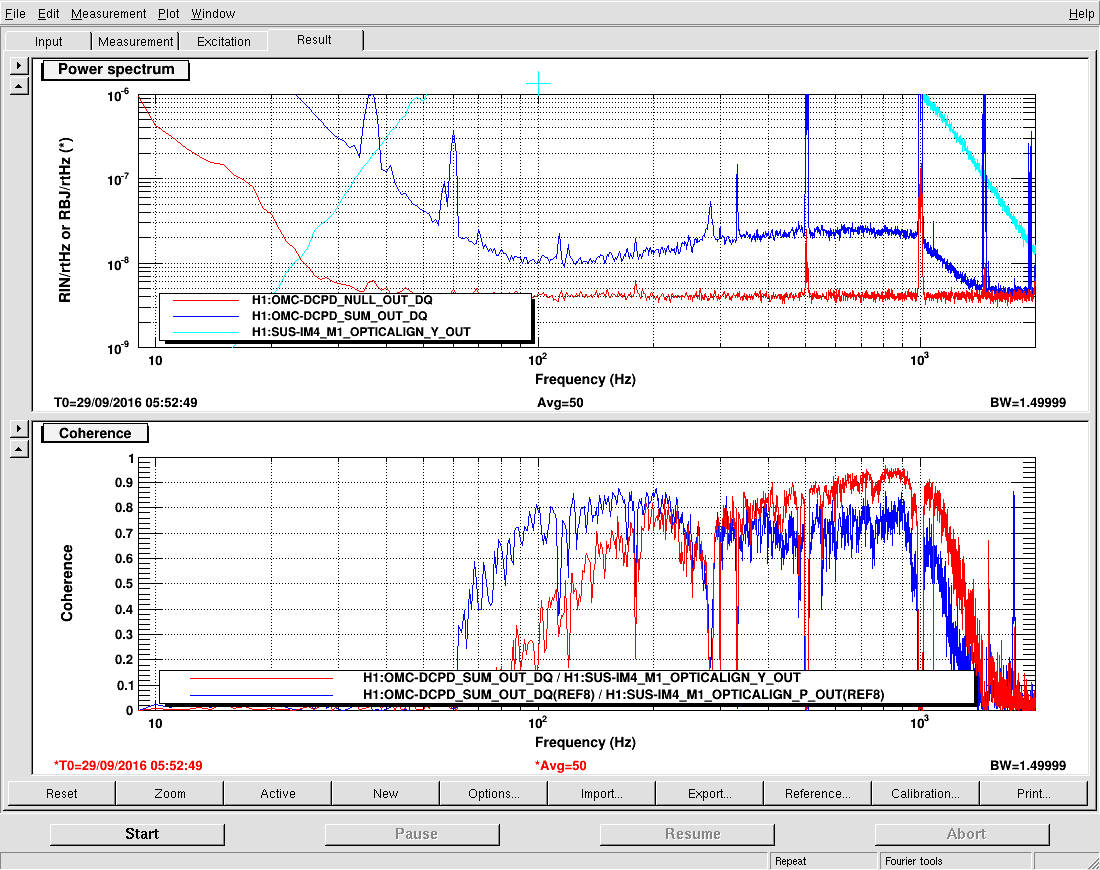The height and width of the screenshot is (870, 1100).
Task: Open the File menu
Action: tap(15, 14)
